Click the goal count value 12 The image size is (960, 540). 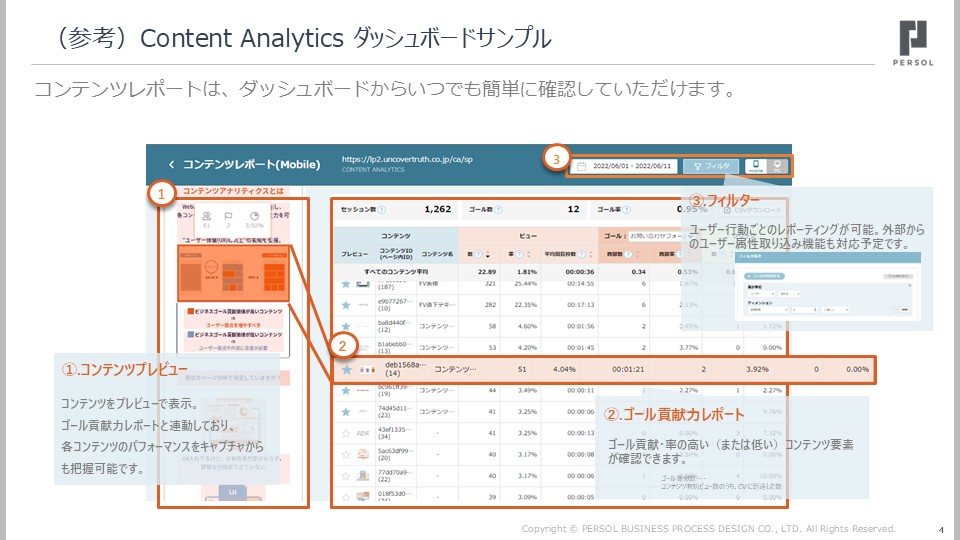click(x=573, y=209)
